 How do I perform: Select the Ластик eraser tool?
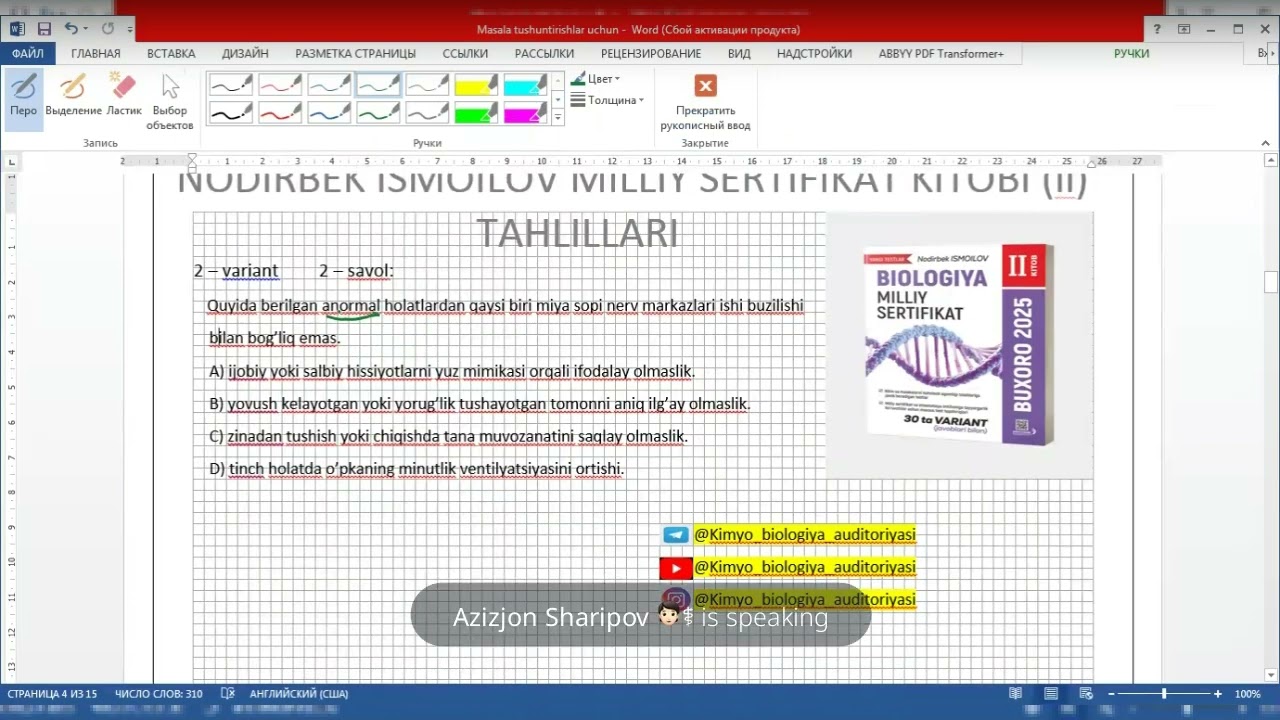tap(124, 98)
